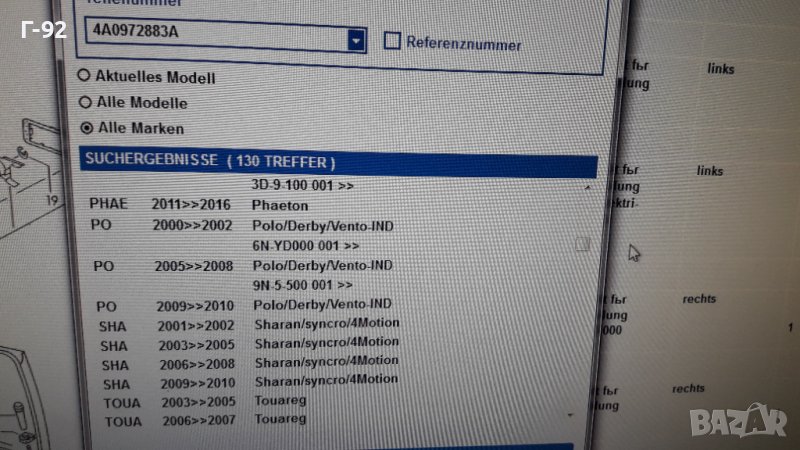Select the Alle Marken radio button
The height and width of the screenshot is (450, 800).
[86, 128]
